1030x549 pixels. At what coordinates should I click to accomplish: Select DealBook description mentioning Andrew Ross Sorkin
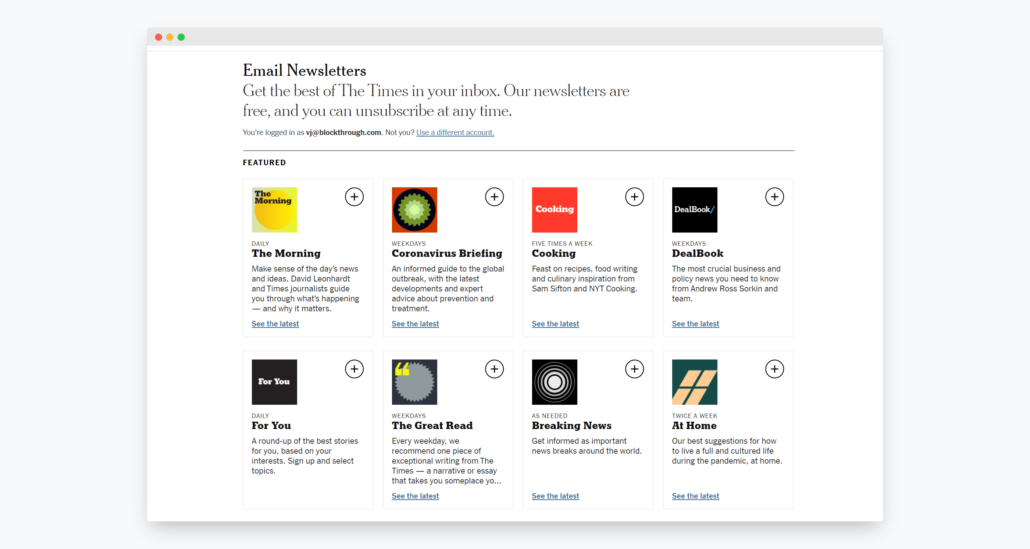726,284
